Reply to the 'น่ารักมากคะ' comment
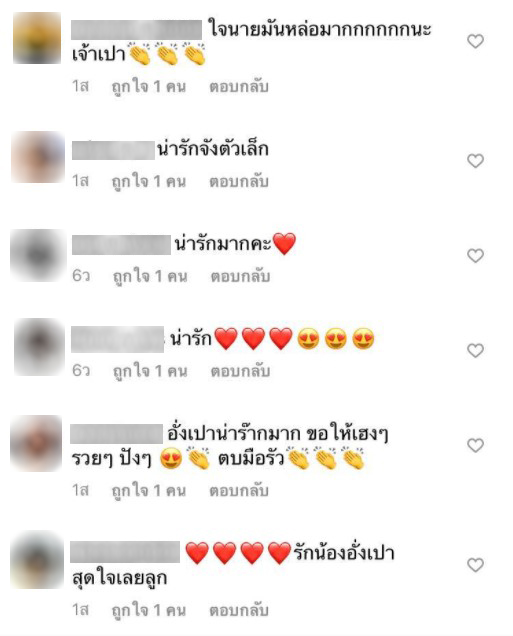Viewport: 513px width, 636px height. point(240,276)
